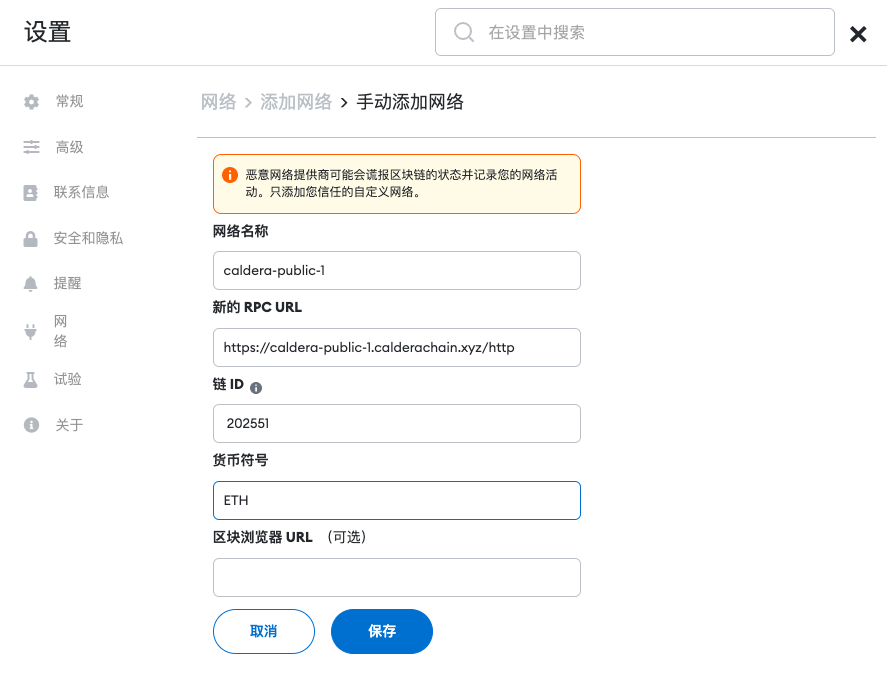The width and height of the screenshot is (887, 679).
Task: Click the empty 区块浏览器 URL field
Action: coord(396,577)
